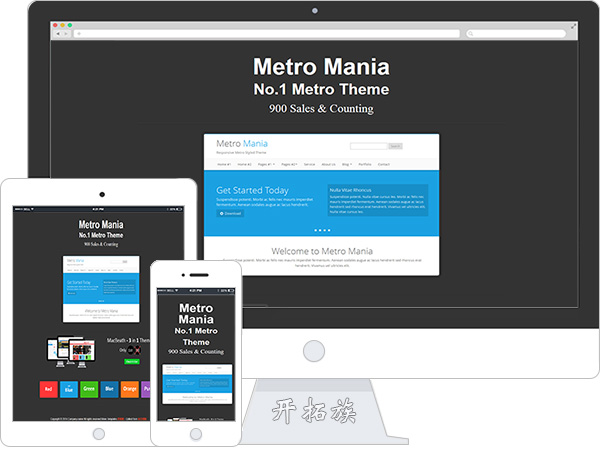Open the Service nav item
This screenshot has height=450, width=600.
coord(309,164)
